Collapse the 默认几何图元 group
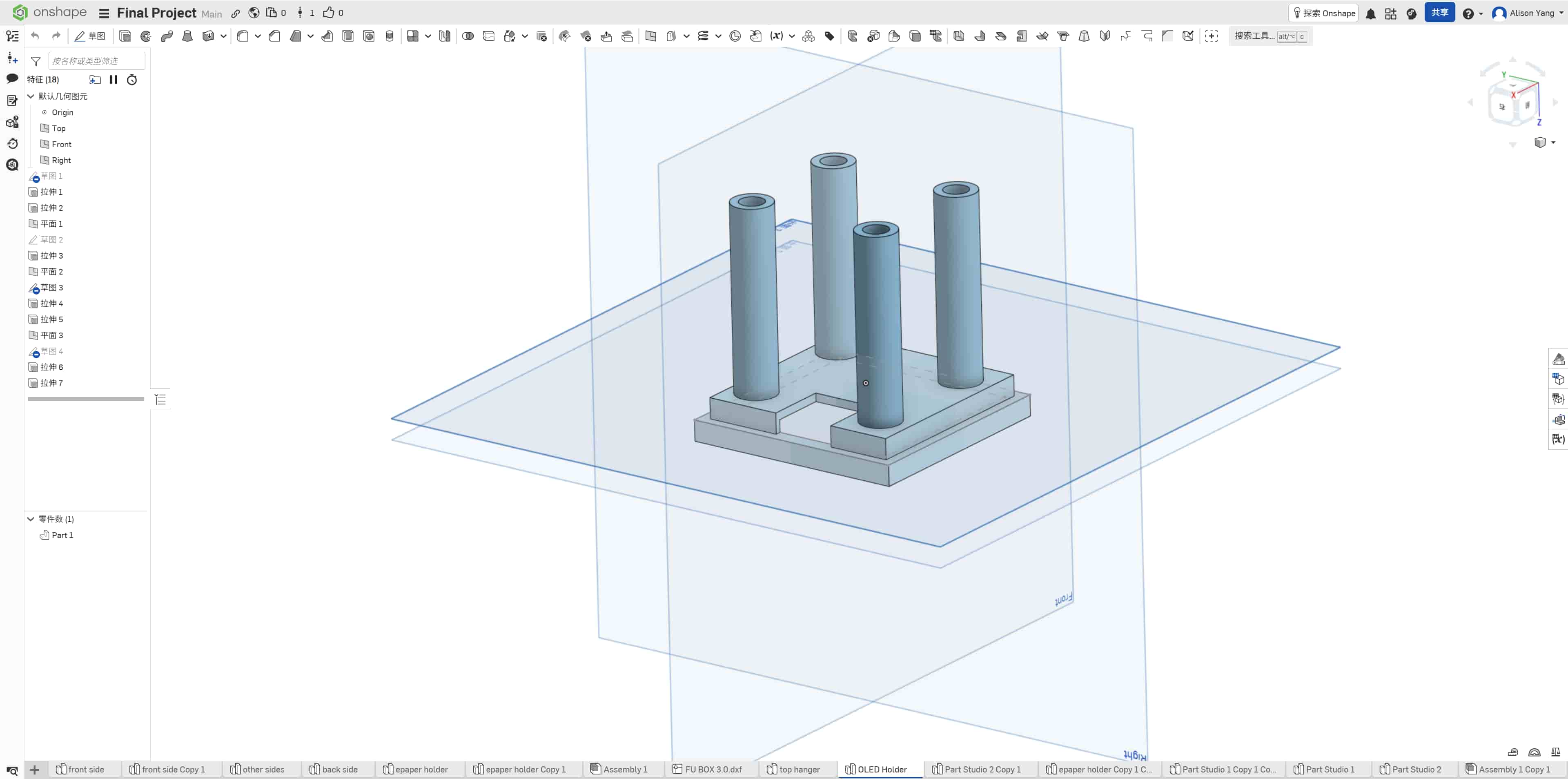This screenshot has width=1568, height=779. click(x=31, y=96)
